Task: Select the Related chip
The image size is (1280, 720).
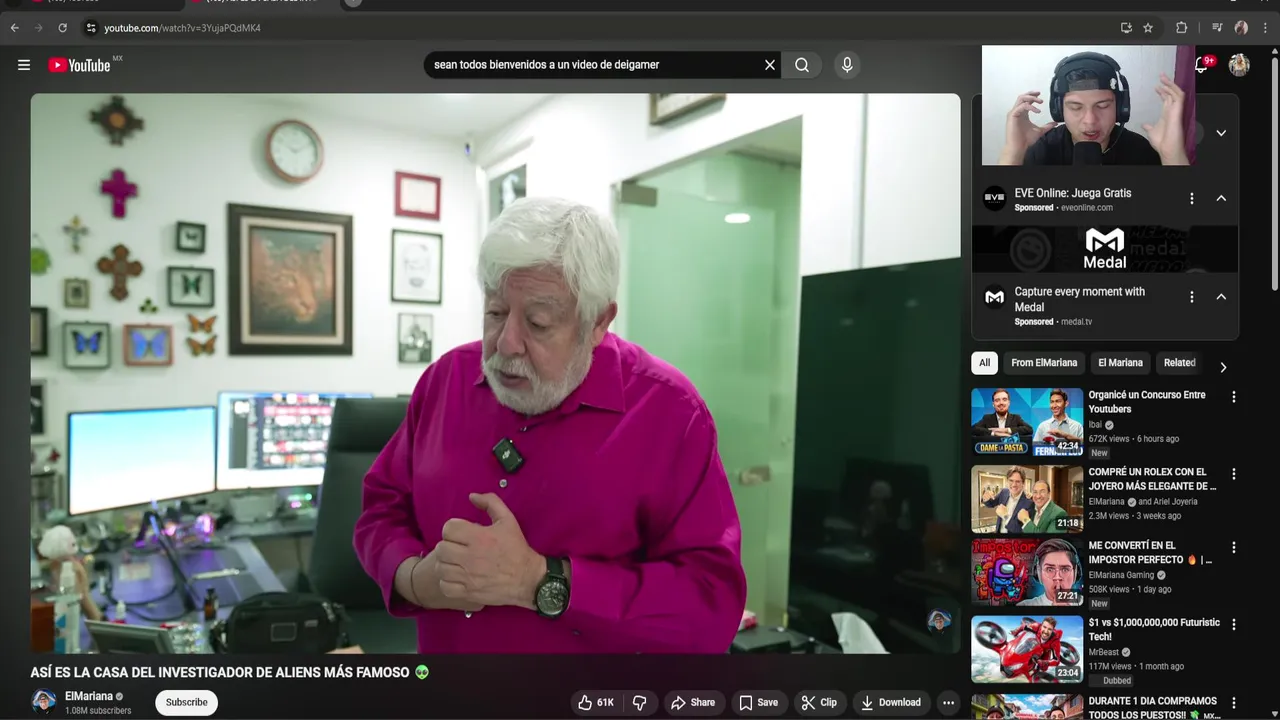Action: (1180, 363)
